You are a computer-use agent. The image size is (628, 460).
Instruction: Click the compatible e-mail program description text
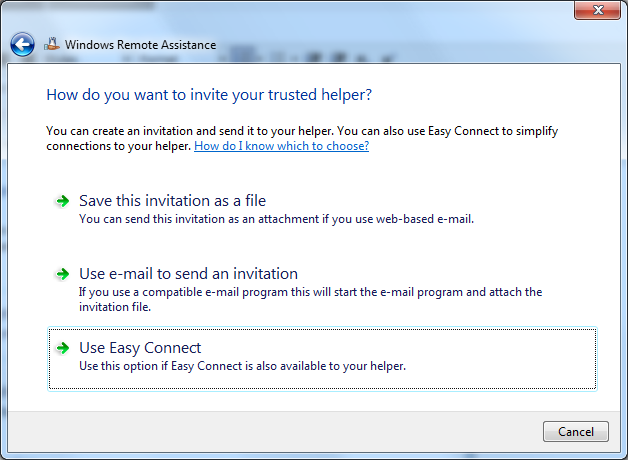[310, 299]
